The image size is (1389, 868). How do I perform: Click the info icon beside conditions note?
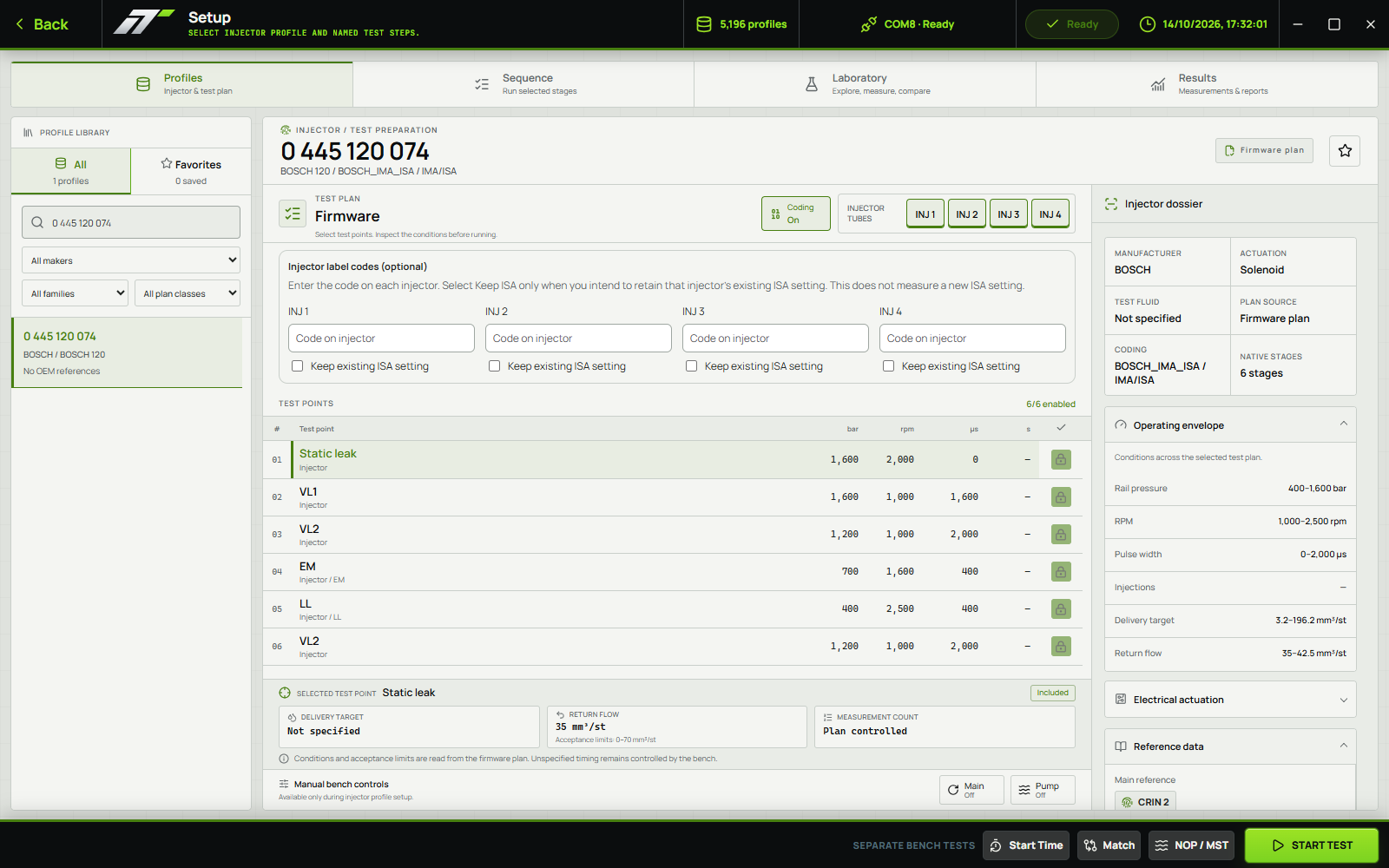(284, 759)
